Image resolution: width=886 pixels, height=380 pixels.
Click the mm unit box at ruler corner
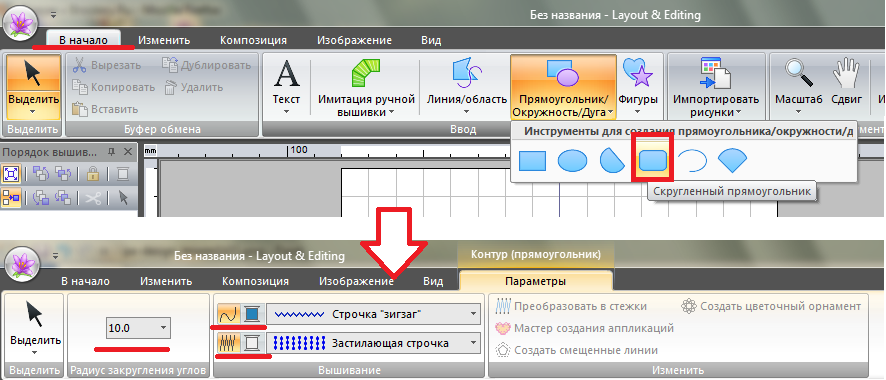point(150,151)
